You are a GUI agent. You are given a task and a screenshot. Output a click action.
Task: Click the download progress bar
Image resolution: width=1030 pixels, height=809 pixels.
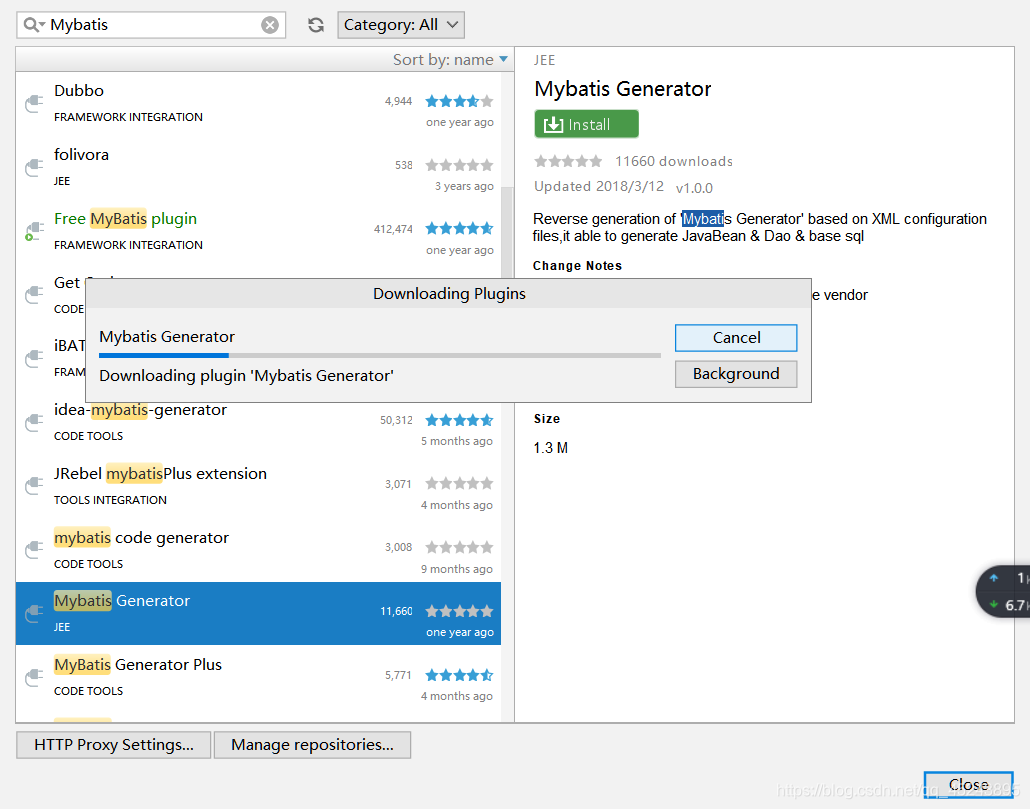tap(380, 355)
